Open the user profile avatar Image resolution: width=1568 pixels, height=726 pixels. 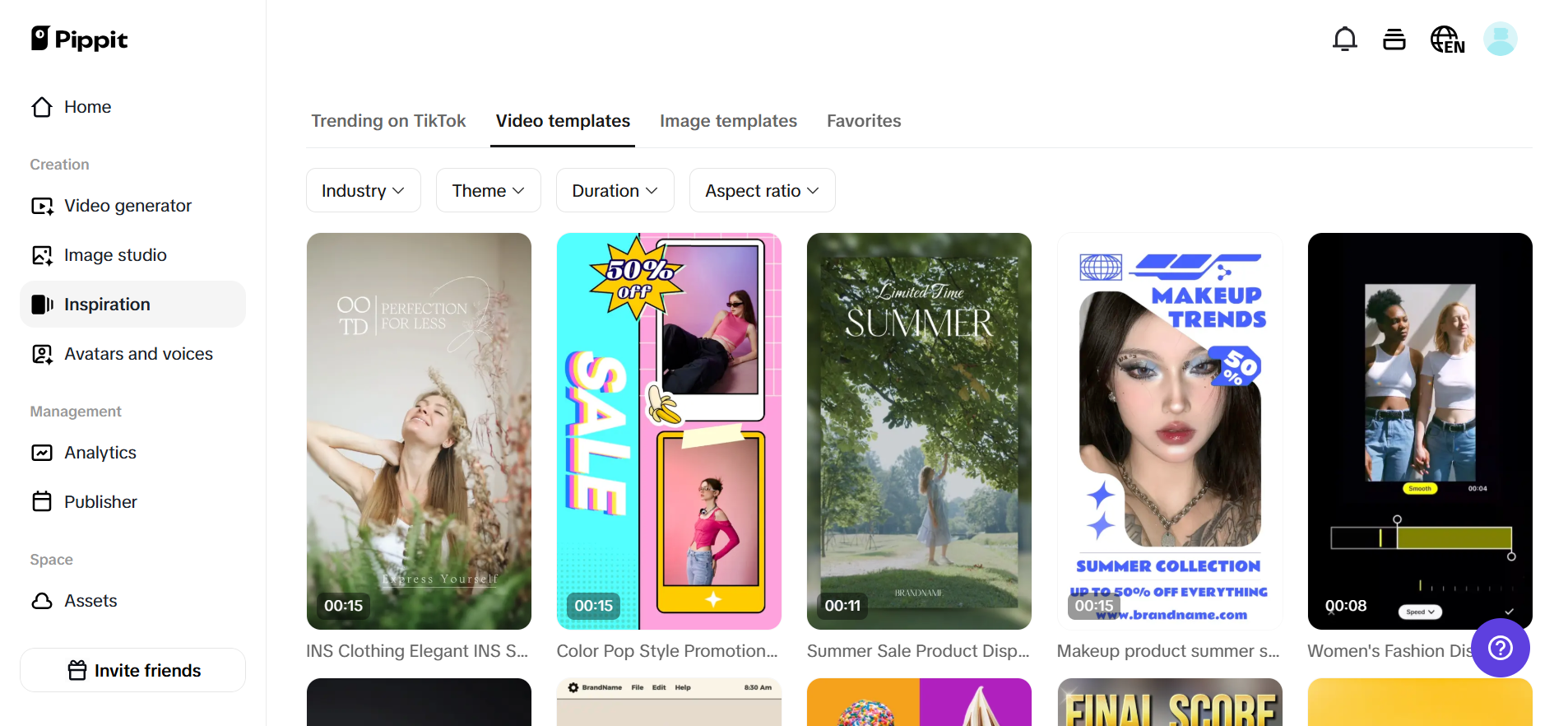(x=1501, y=39)
